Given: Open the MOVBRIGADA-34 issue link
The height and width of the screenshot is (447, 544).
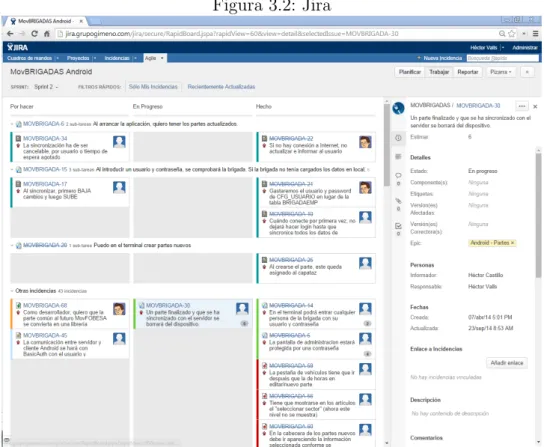Looking at the screenshot, I should tap(45, 138).
